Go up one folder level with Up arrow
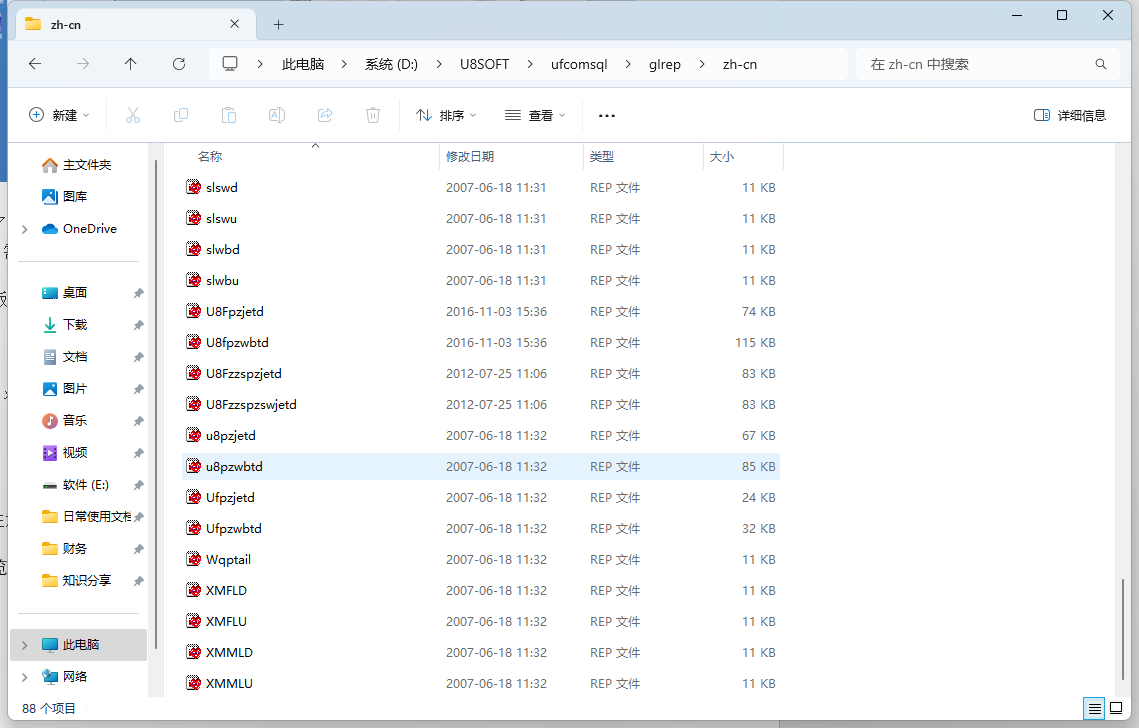The image size is (1139, 728). coord(131,64)
